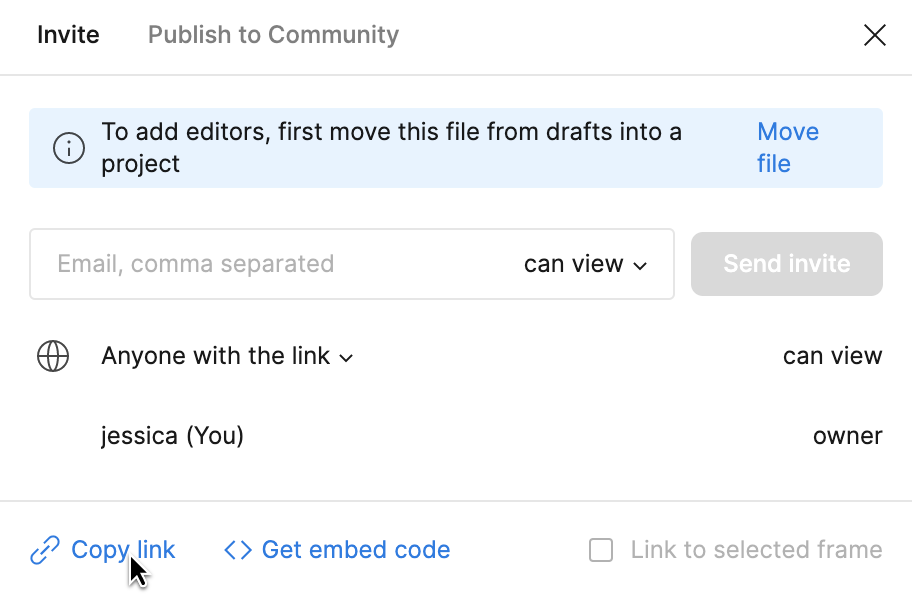The height and width of the screenshot is (594, 912).
Task: Click the Link to selected frame label text
Action: point(757,550)
